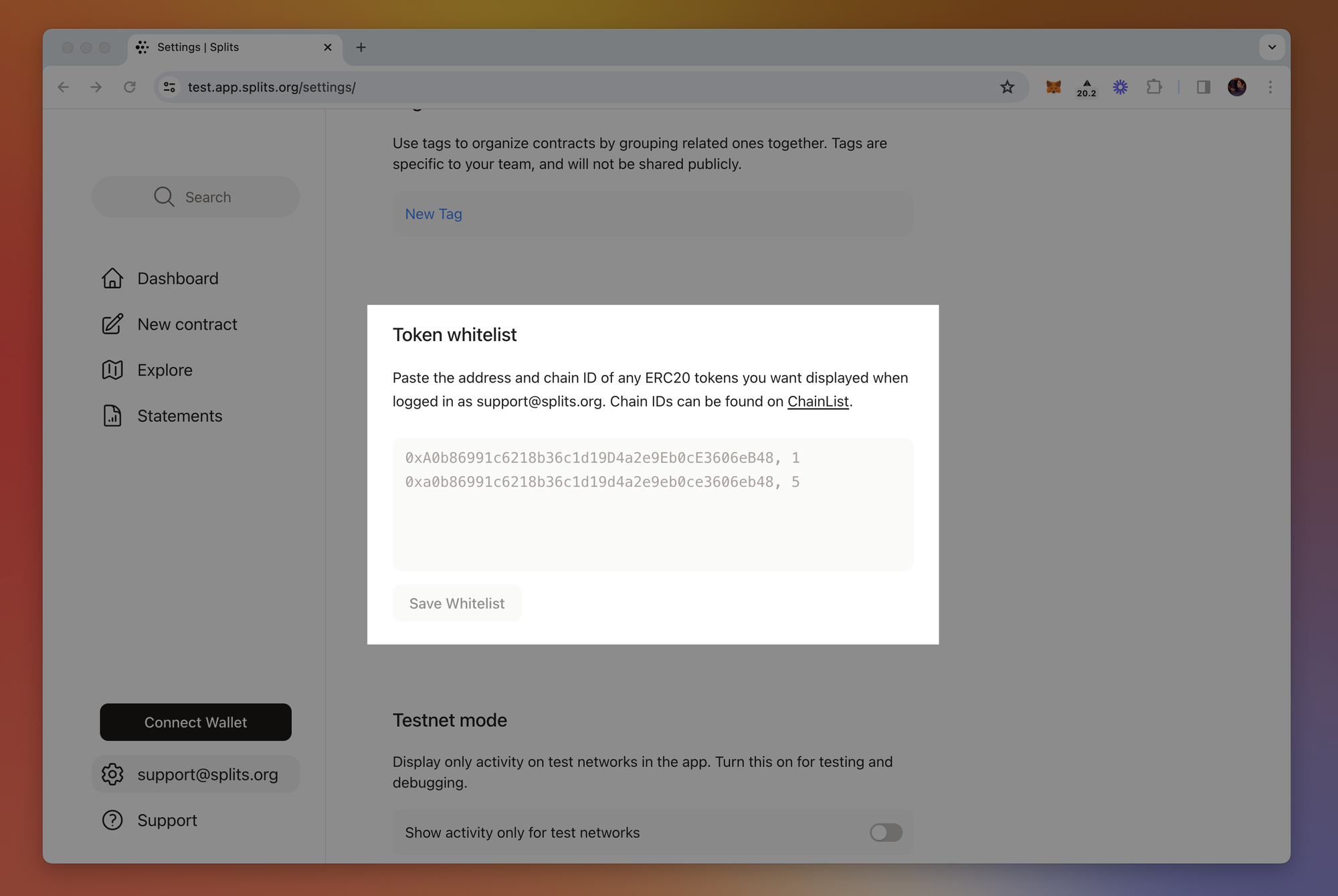The height and width of the screenshot is (896, 1338).
Task: View site information in the address bar
Action: 170,87
